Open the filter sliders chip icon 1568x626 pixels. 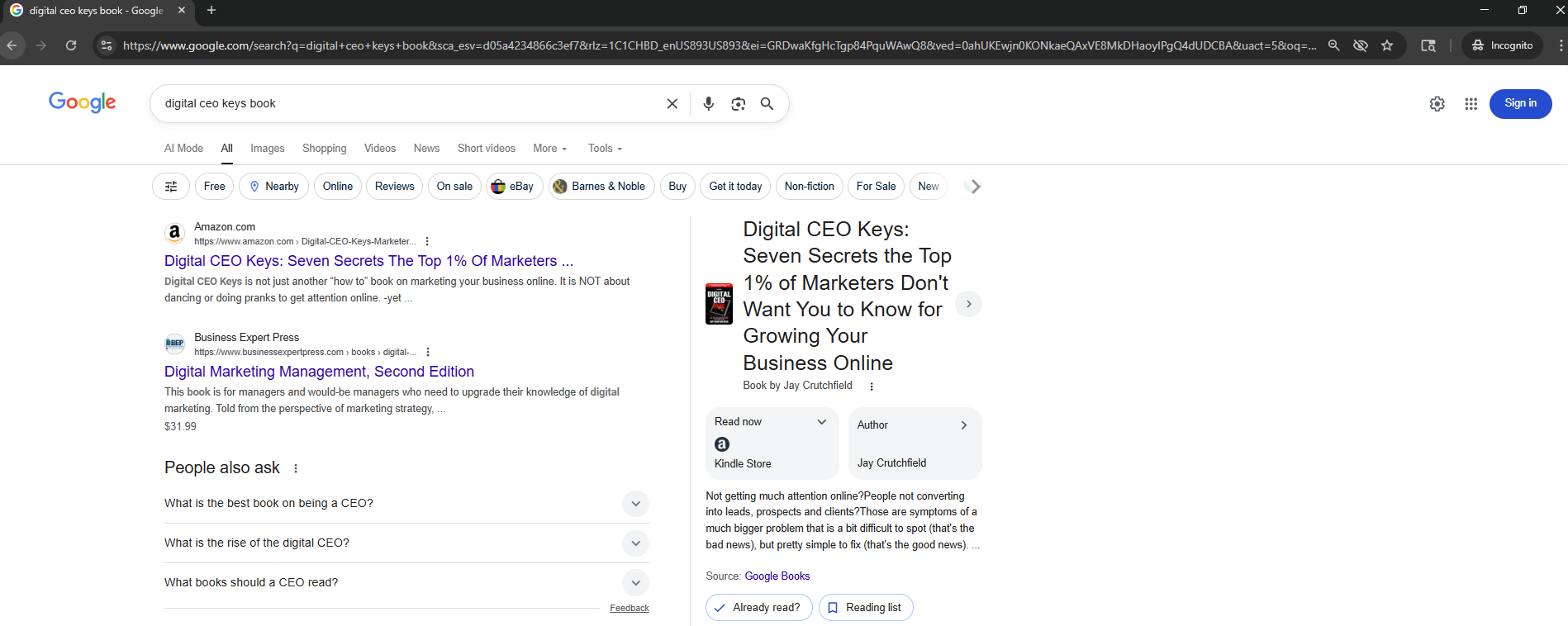pyautogui.click(x=171, y=187)
